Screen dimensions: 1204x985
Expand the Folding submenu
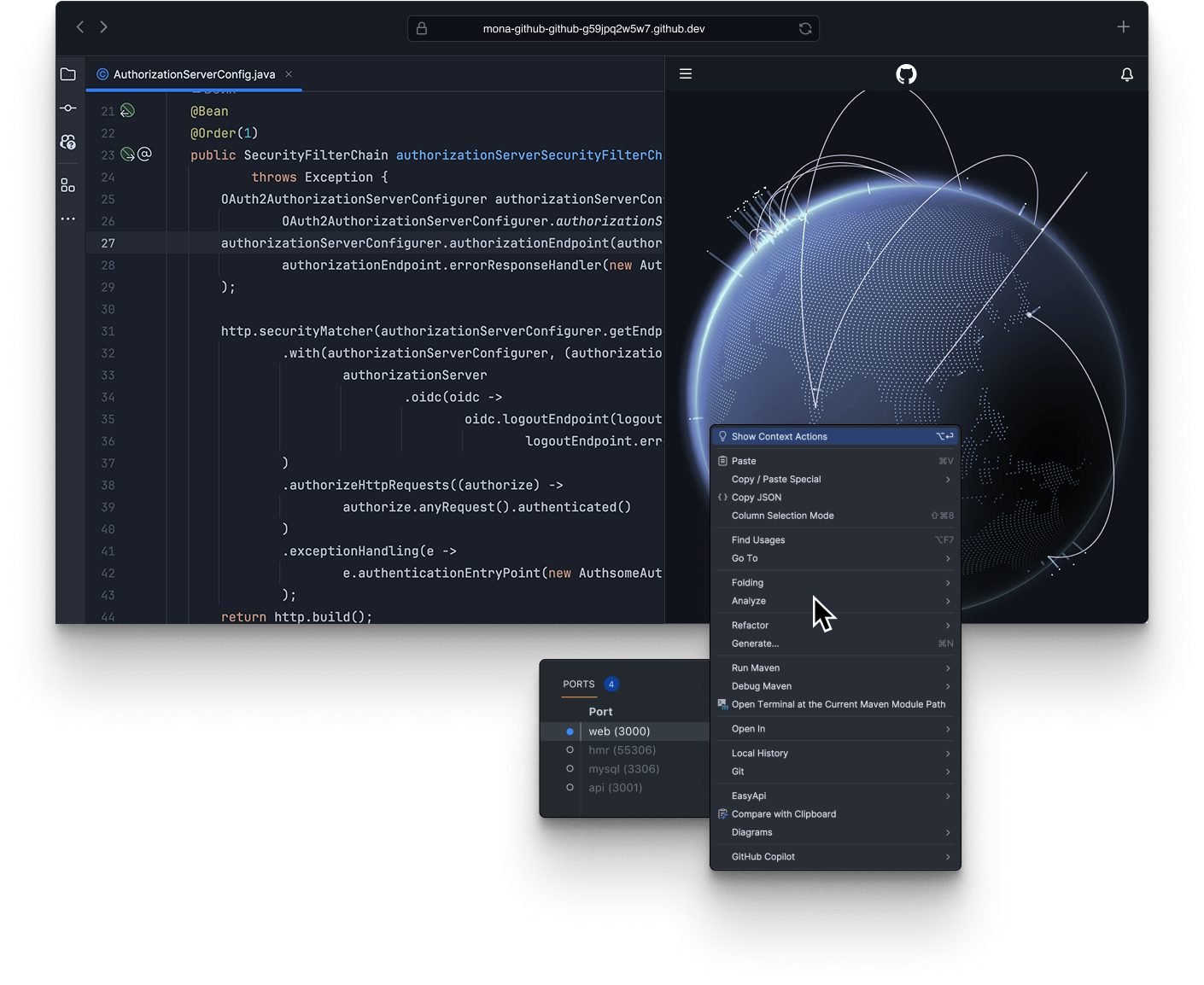click(x=747, y=582)
